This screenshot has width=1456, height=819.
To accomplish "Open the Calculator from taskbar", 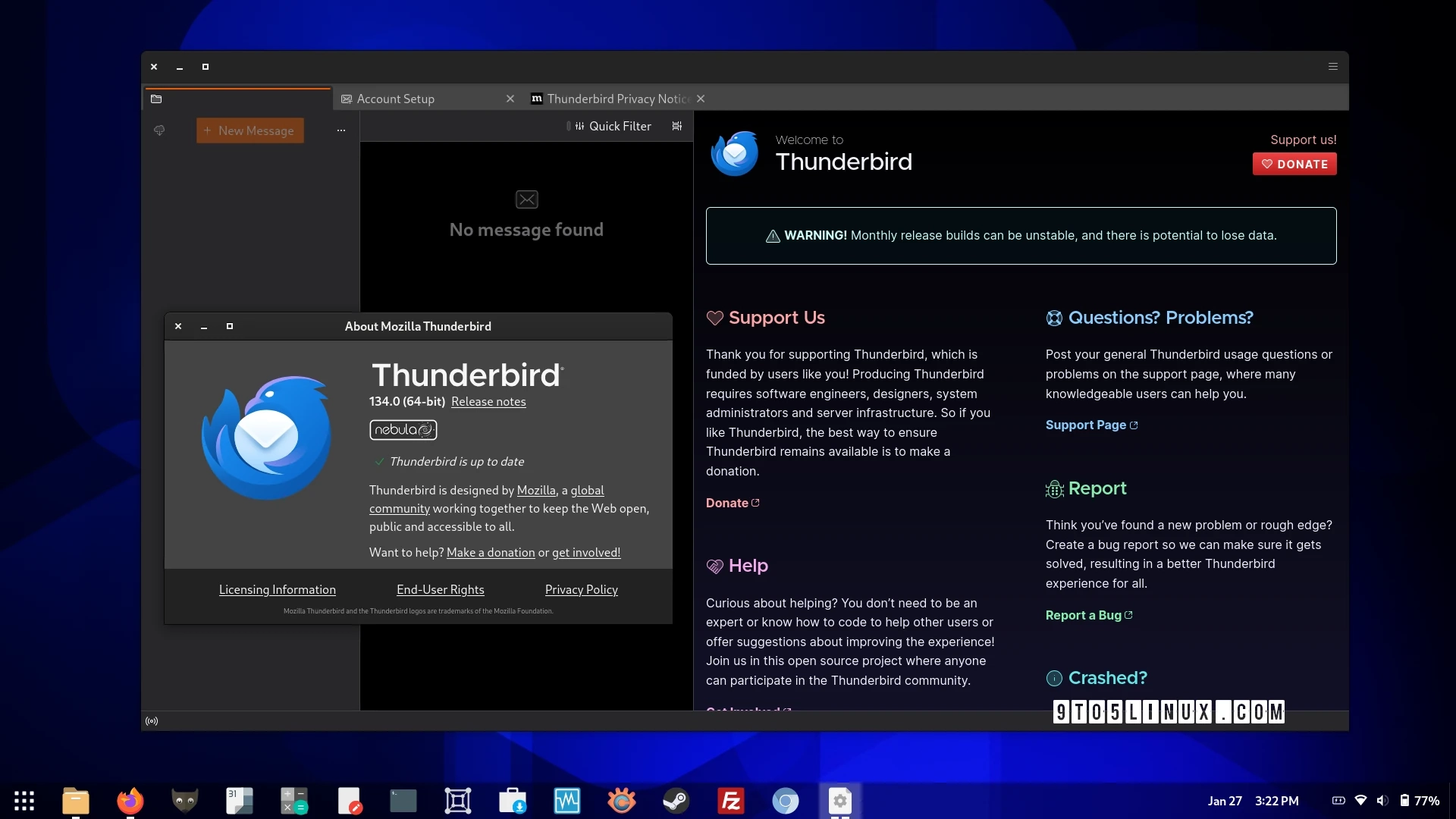I will click(294, 801).
